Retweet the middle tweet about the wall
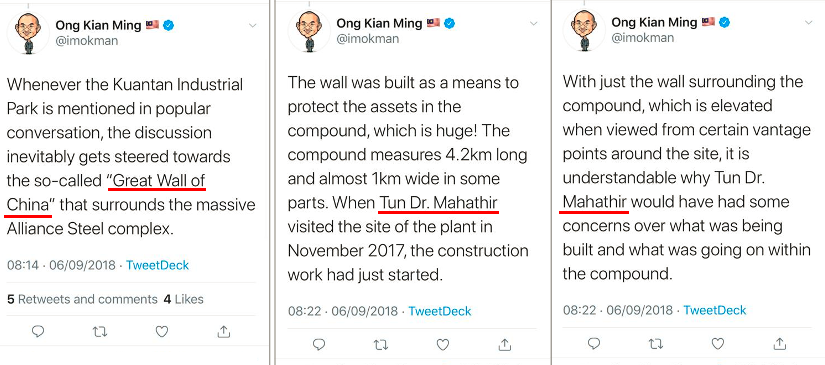The image size is (825, 365). (x=381, y=344)
